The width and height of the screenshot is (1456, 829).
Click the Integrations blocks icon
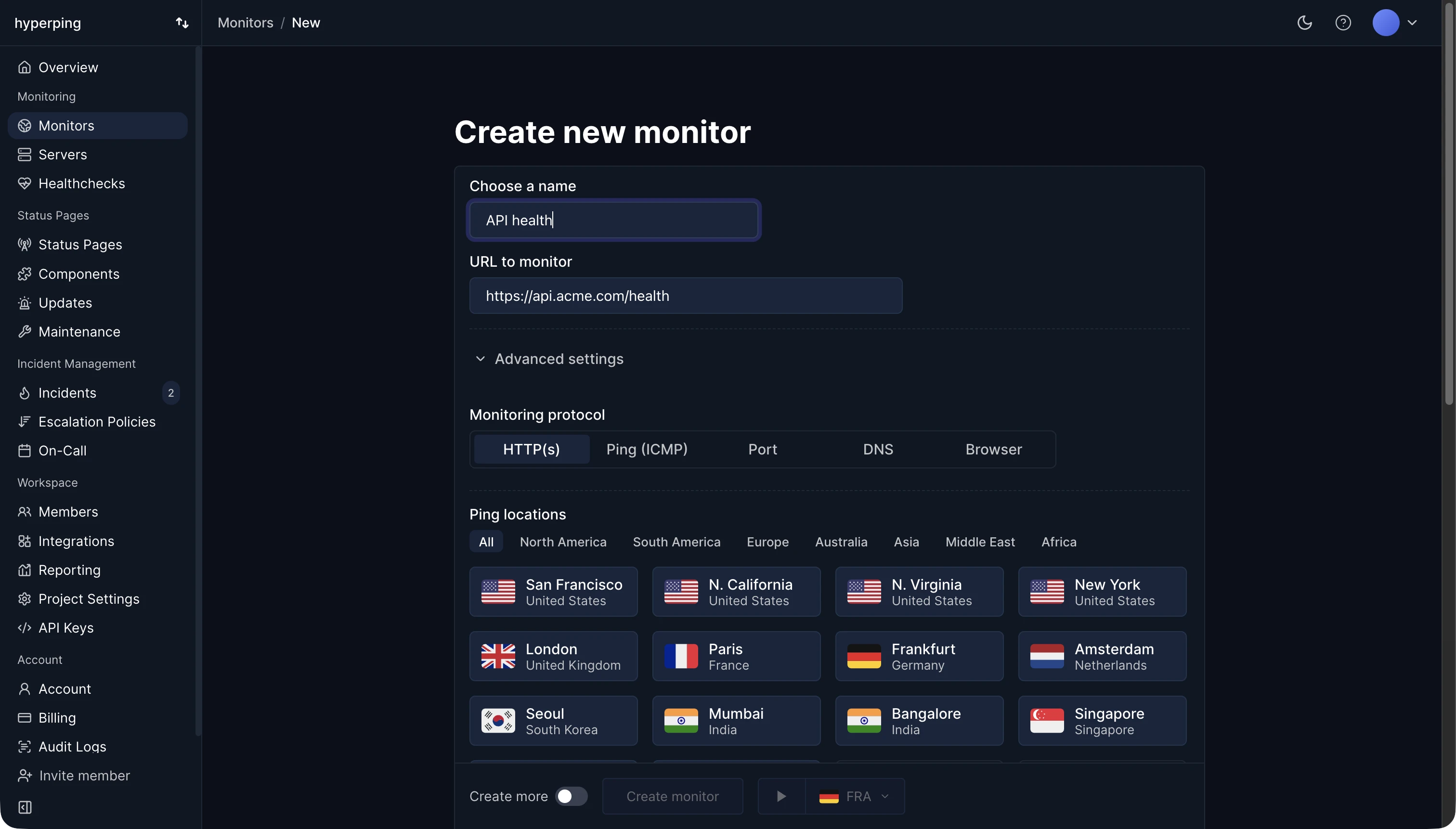pos(24,541)
